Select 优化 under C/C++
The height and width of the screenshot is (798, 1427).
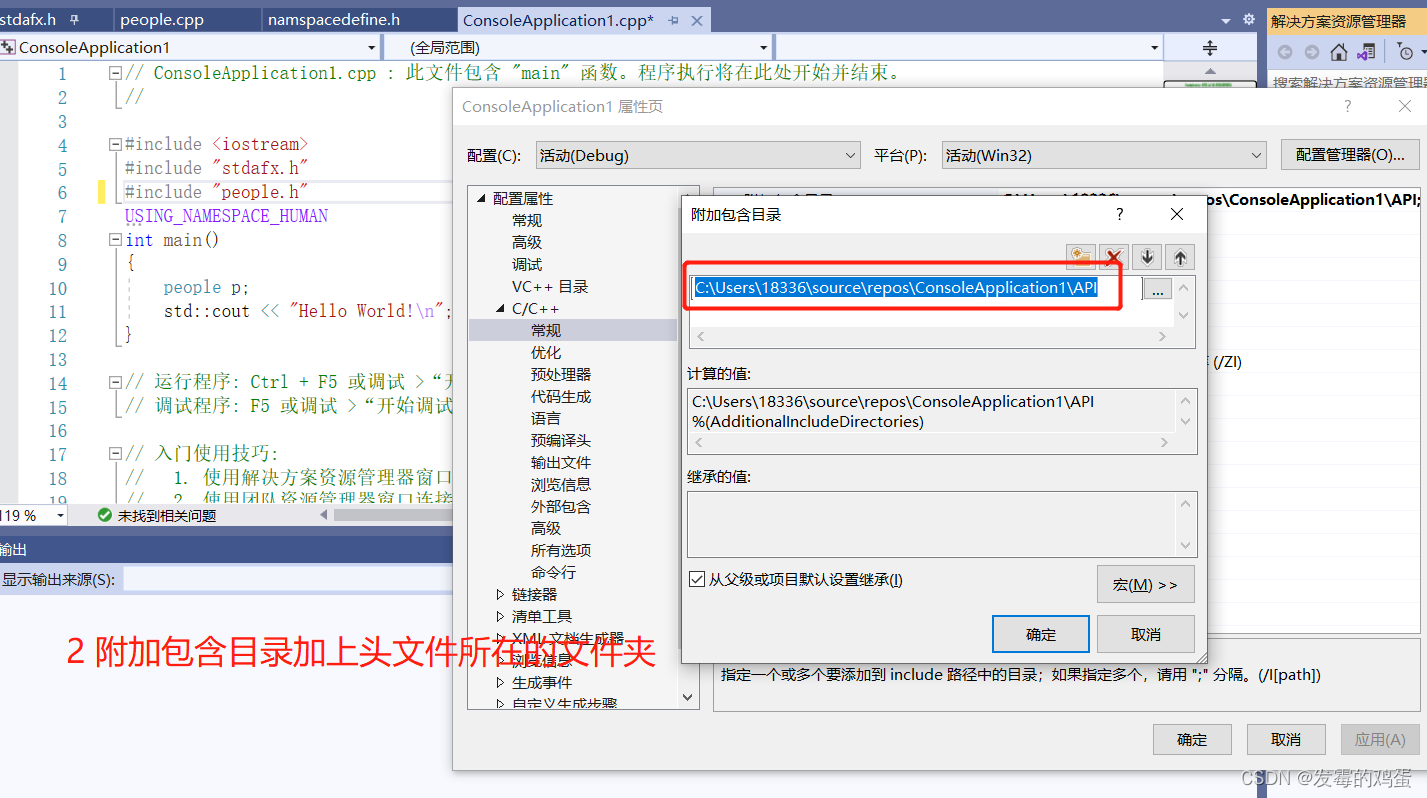pyautogui.click(x=546, y=352)
